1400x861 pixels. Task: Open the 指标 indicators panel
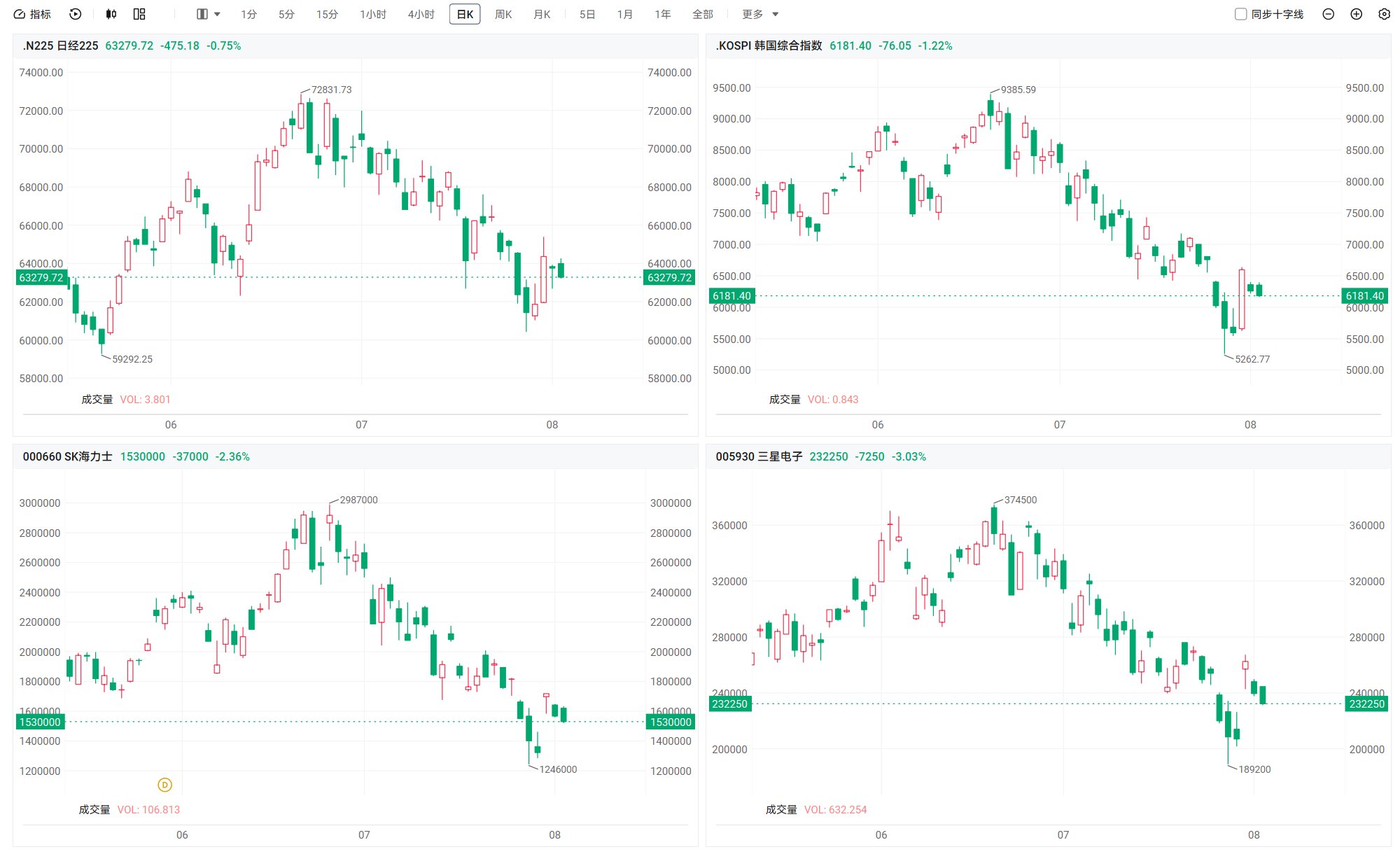click(x=32, y=14)
